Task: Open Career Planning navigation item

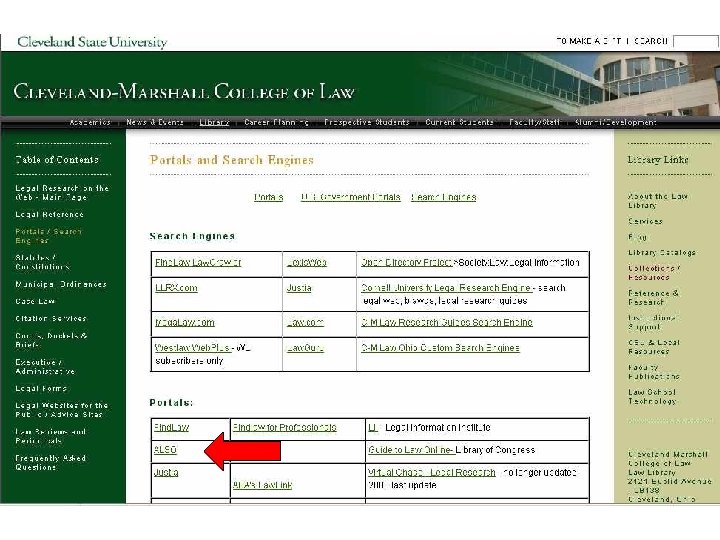Action: [x=276, y=122]
